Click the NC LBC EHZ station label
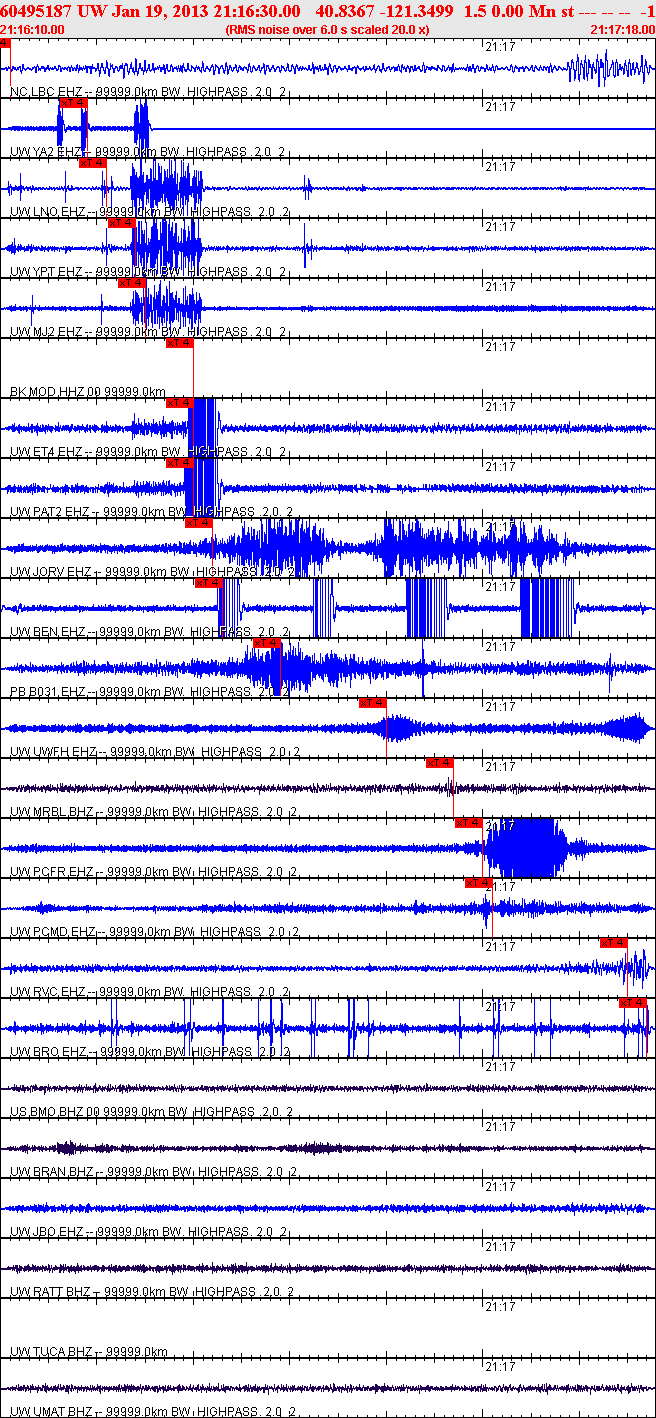Screen dimensions: 656x1418 coord(148,92)
